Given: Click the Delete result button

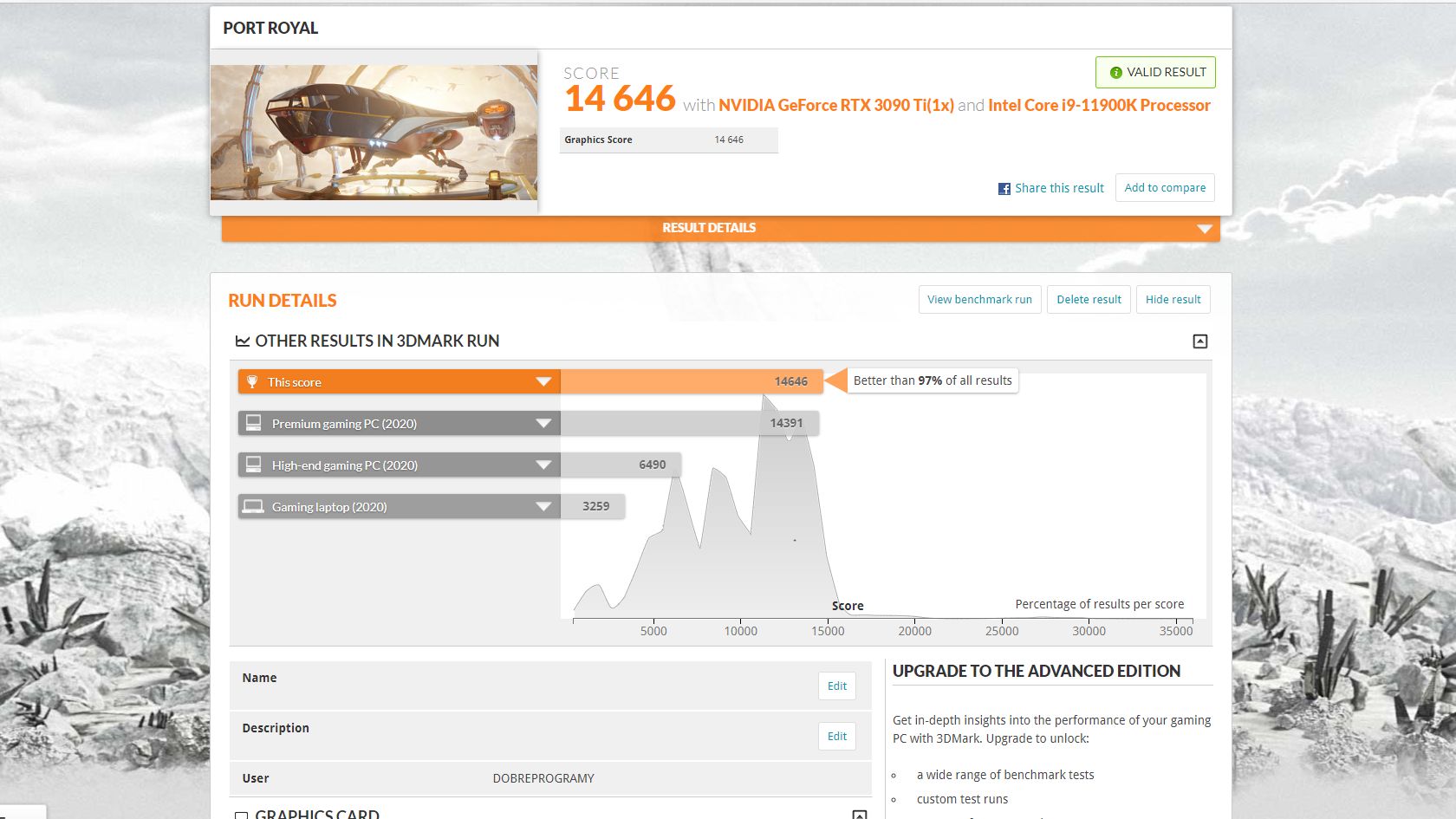Looking at the screenshot, I should [x=1089, y=299].
